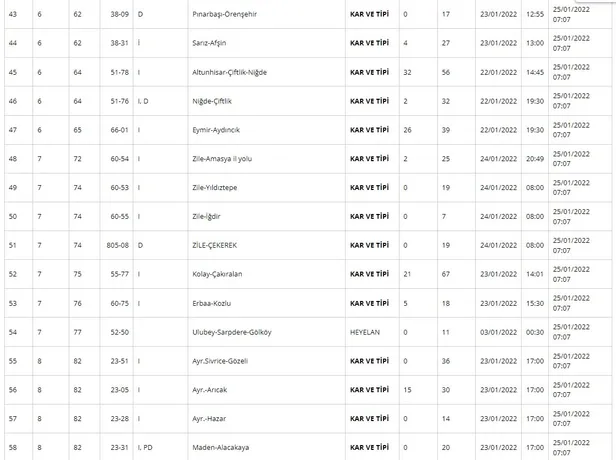The width and height of the screenshot is (616, 460).
Task: Click row number 58 cell
Action: tap(14, 447)
